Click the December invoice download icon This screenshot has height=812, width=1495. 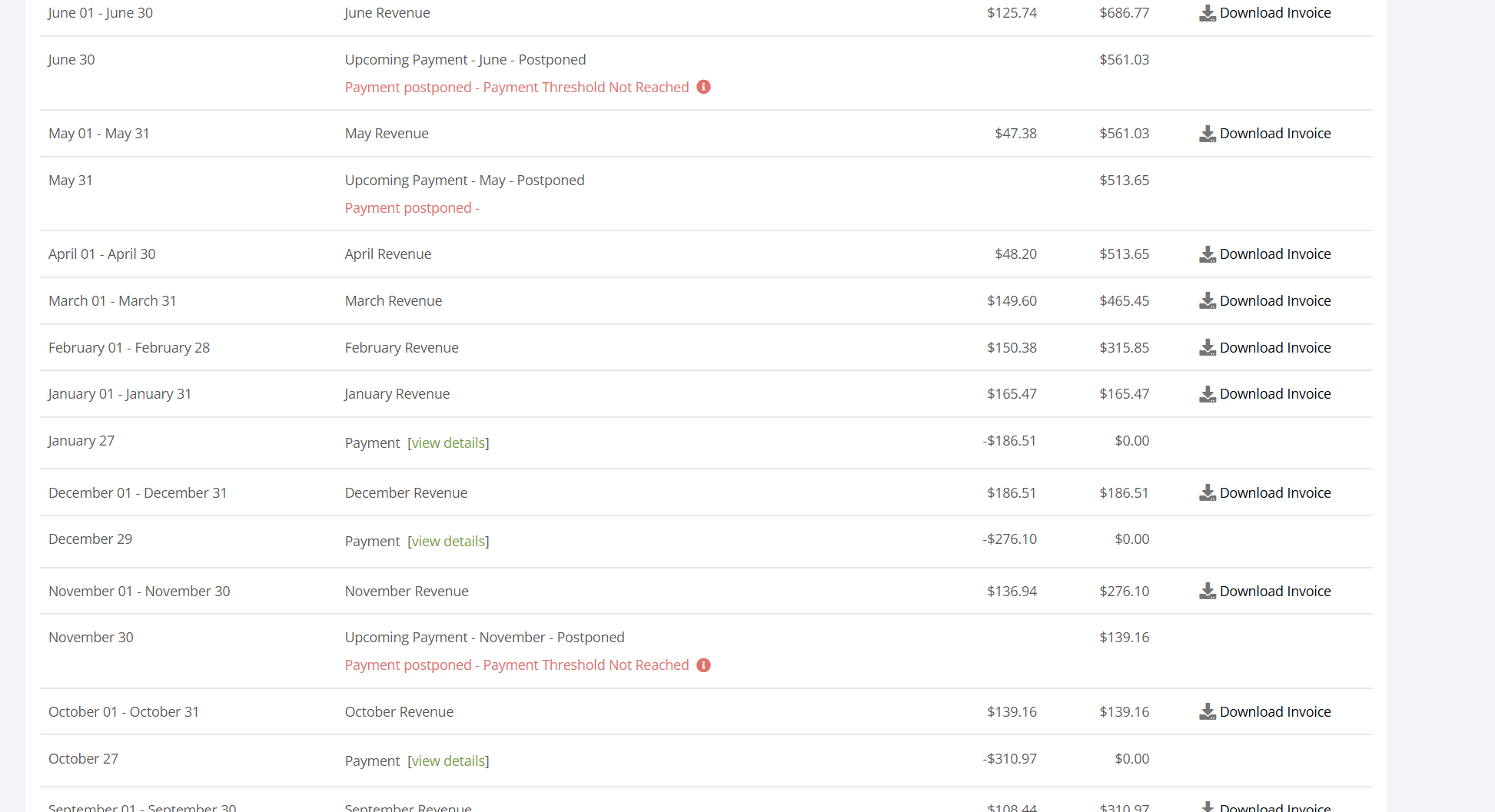coord(1208,493)
